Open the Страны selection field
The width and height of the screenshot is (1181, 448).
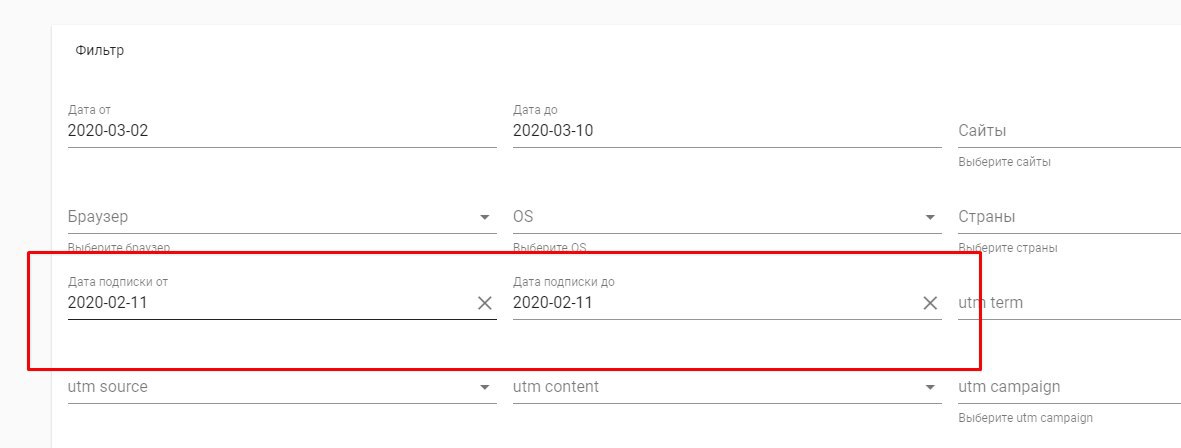(1070, 217)
